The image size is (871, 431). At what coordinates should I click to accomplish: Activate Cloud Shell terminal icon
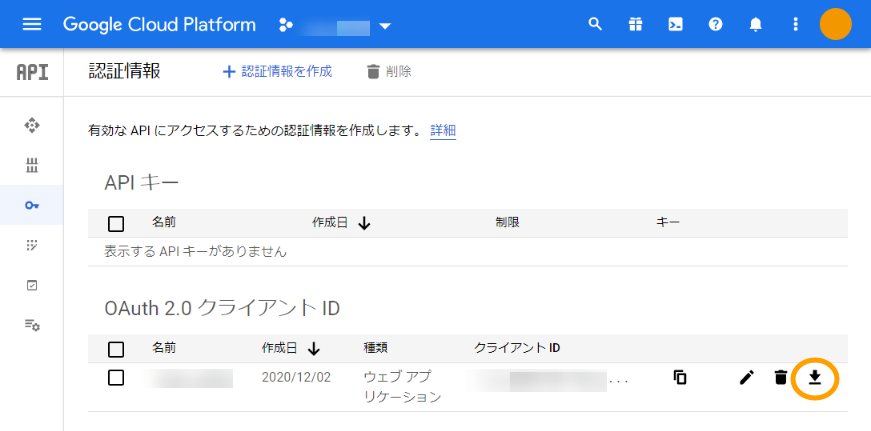pyautogui.click(x=675, y=24)
